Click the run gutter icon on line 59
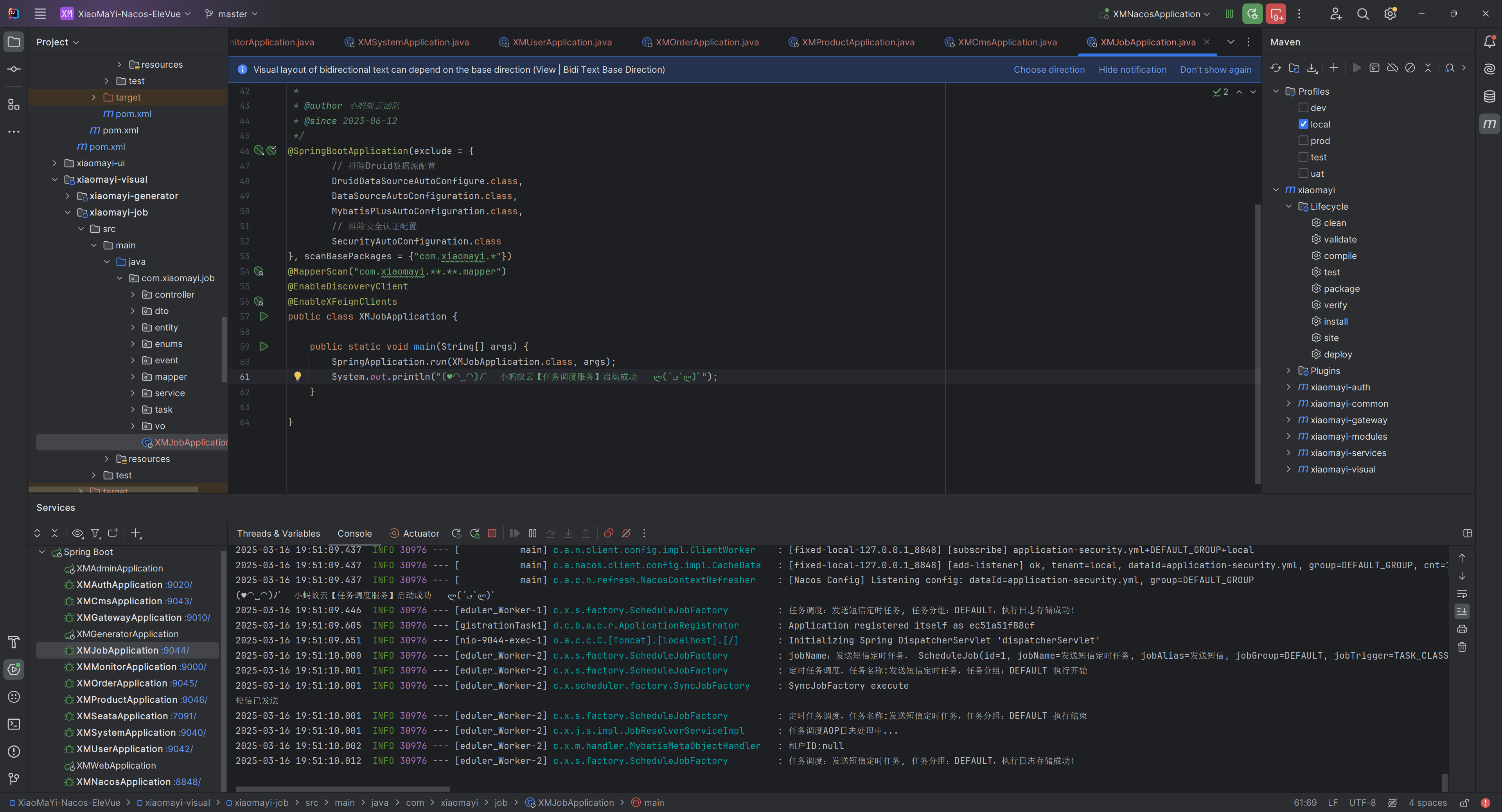Viewport: 1502px width, 812px height. (264, 346)
